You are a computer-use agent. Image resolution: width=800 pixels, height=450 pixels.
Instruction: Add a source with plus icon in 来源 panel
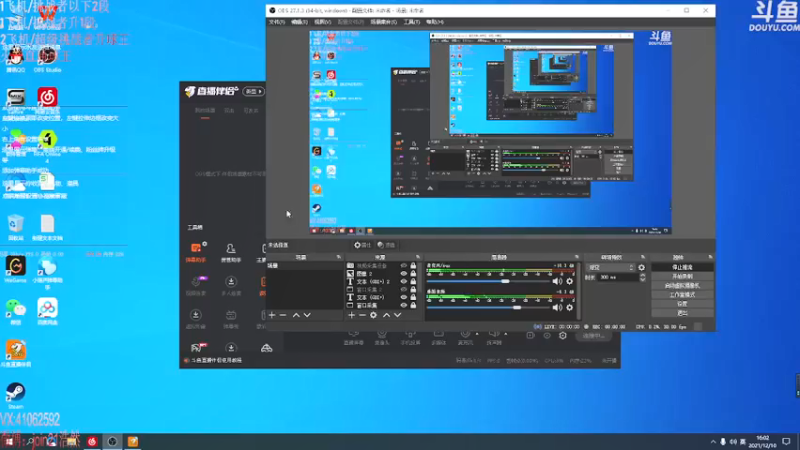(x=352, y=315)
